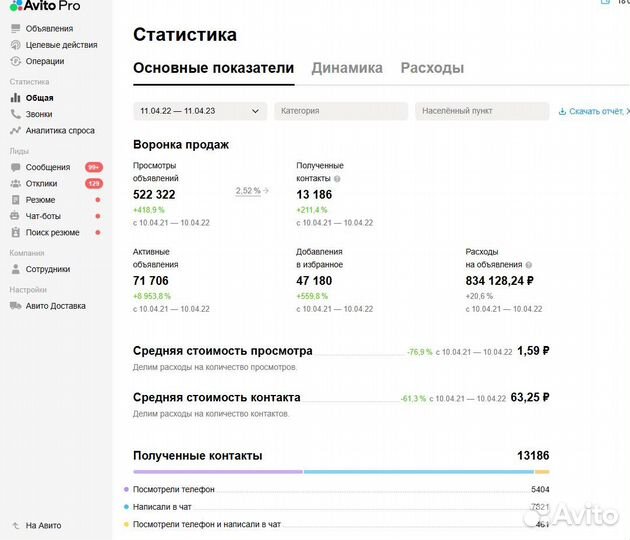Open Авито Доставка settings item
Screen dimensions: 630x540
click(x=56, y=306)
